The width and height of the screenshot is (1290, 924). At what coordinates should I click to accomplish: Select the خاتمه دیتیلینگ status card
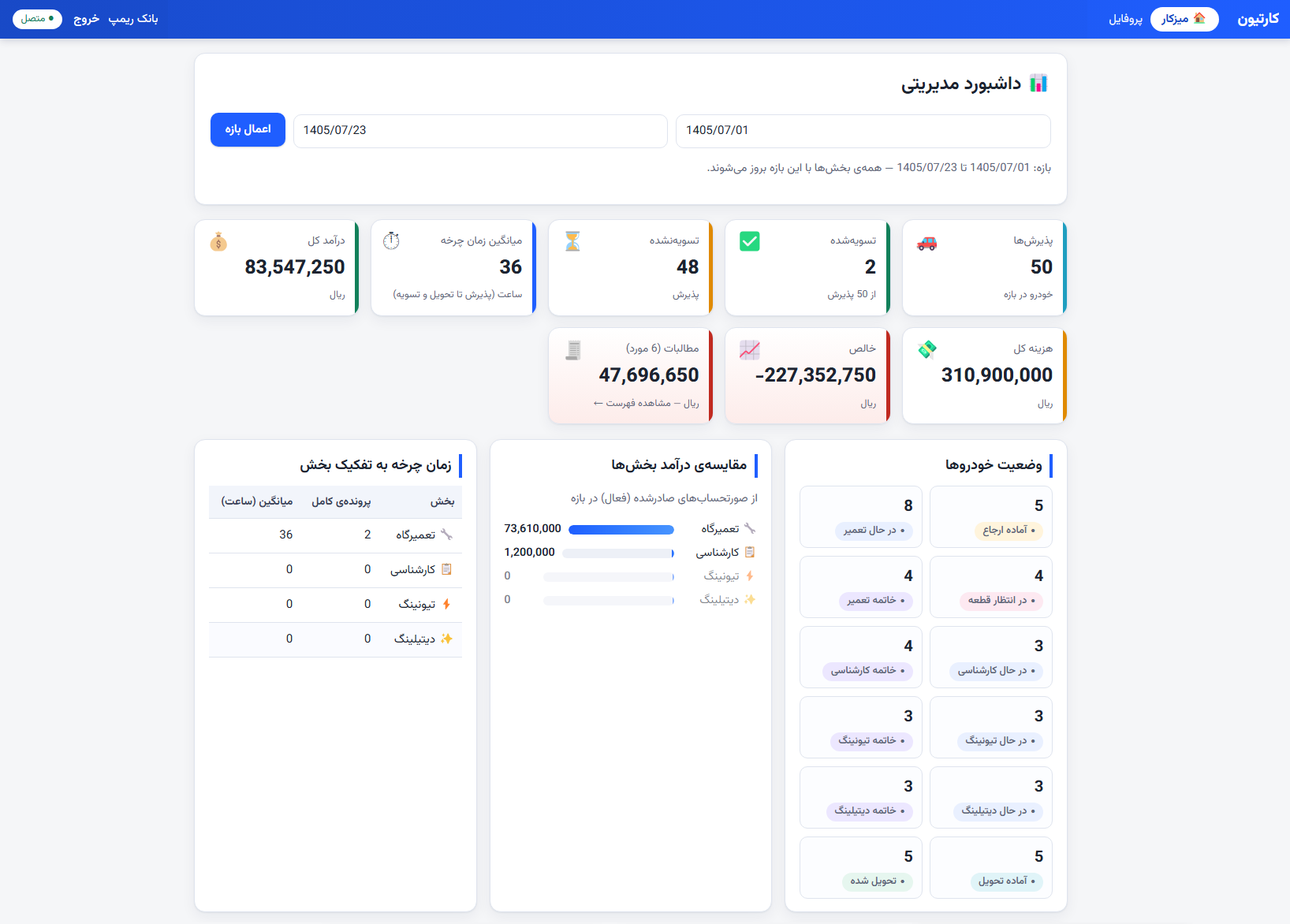coord(861,798)
